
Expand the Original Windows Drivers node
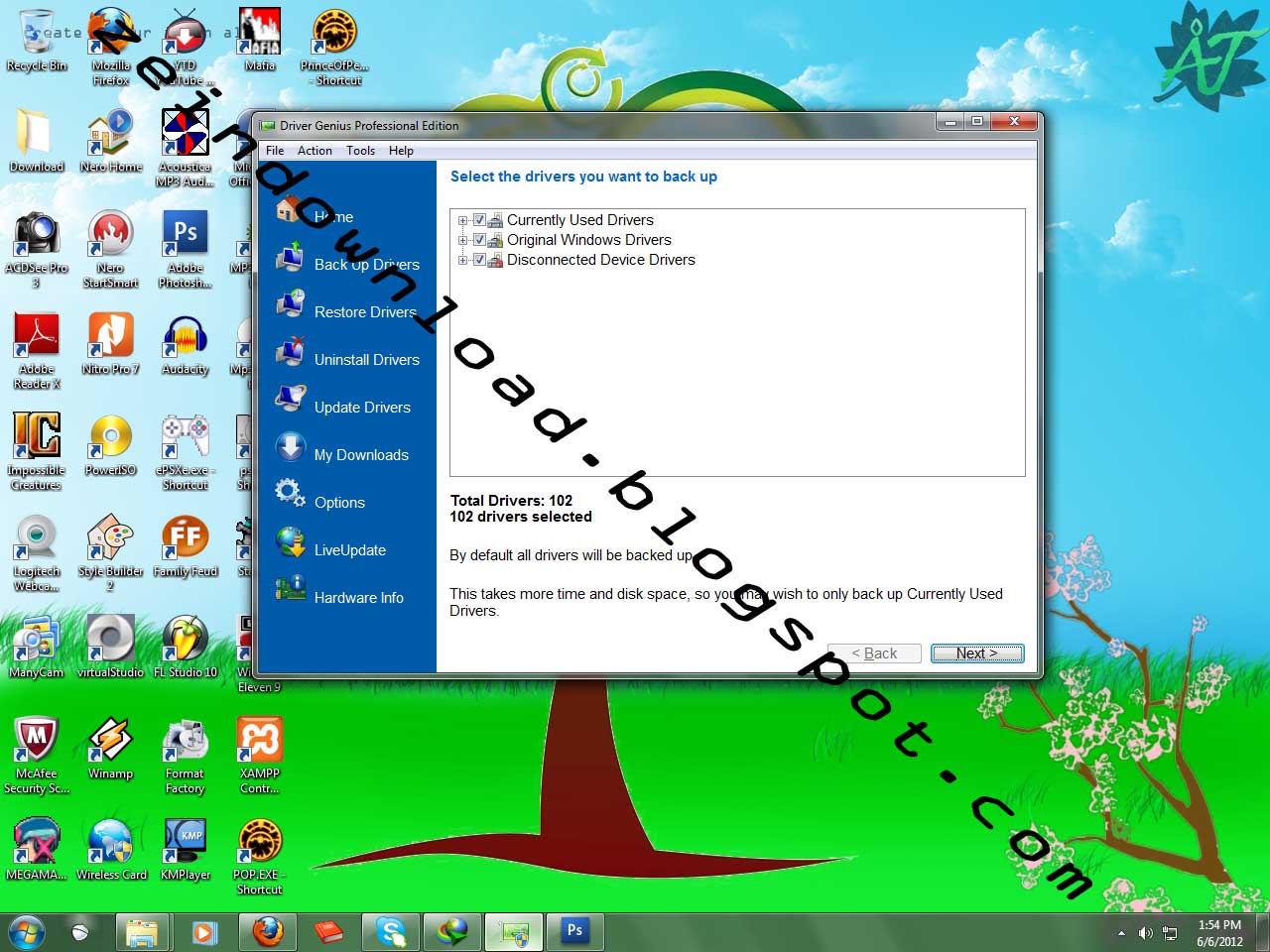pos(462,240)
